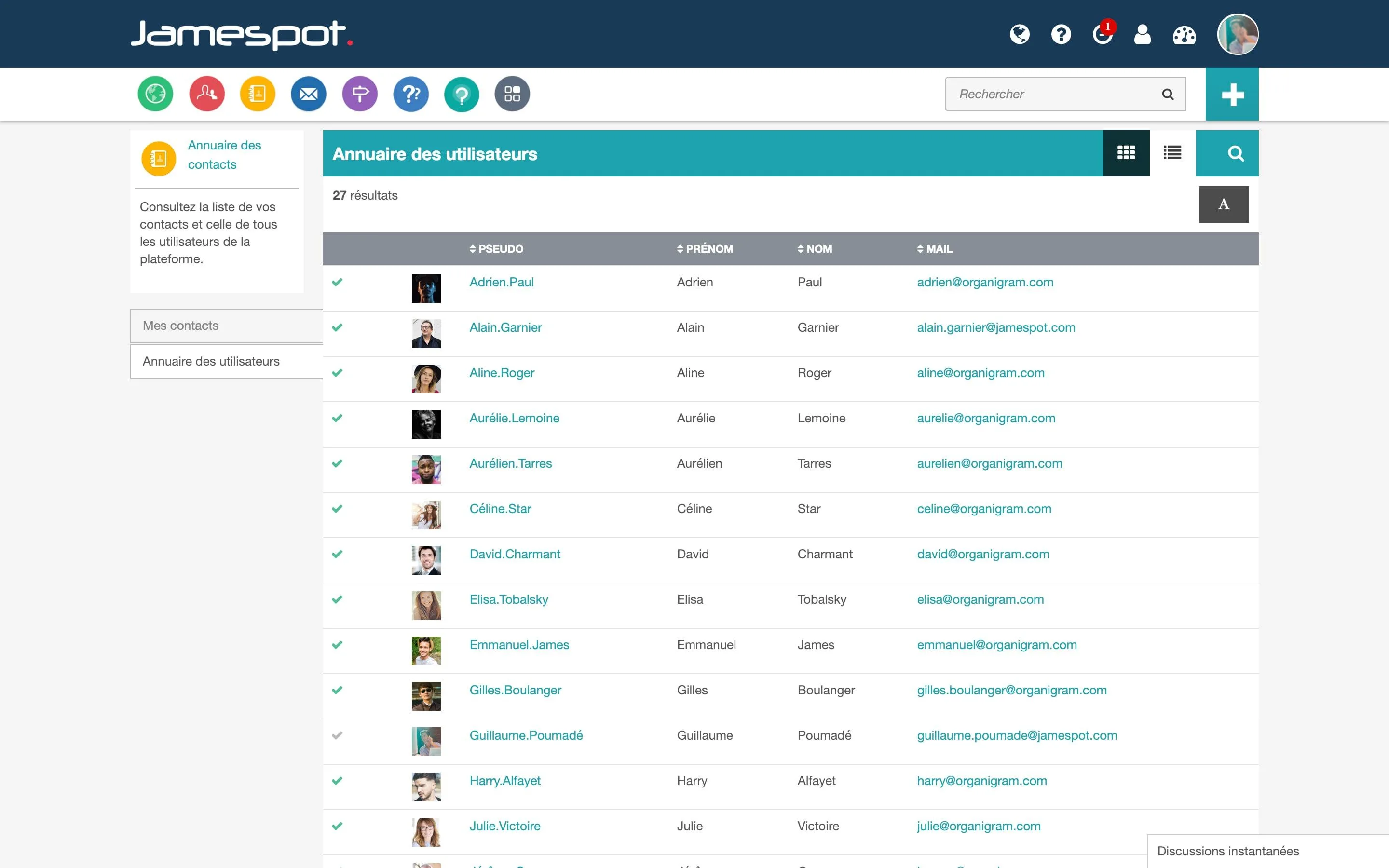Click the Tarres surname cell

click(x=814, y=463)
